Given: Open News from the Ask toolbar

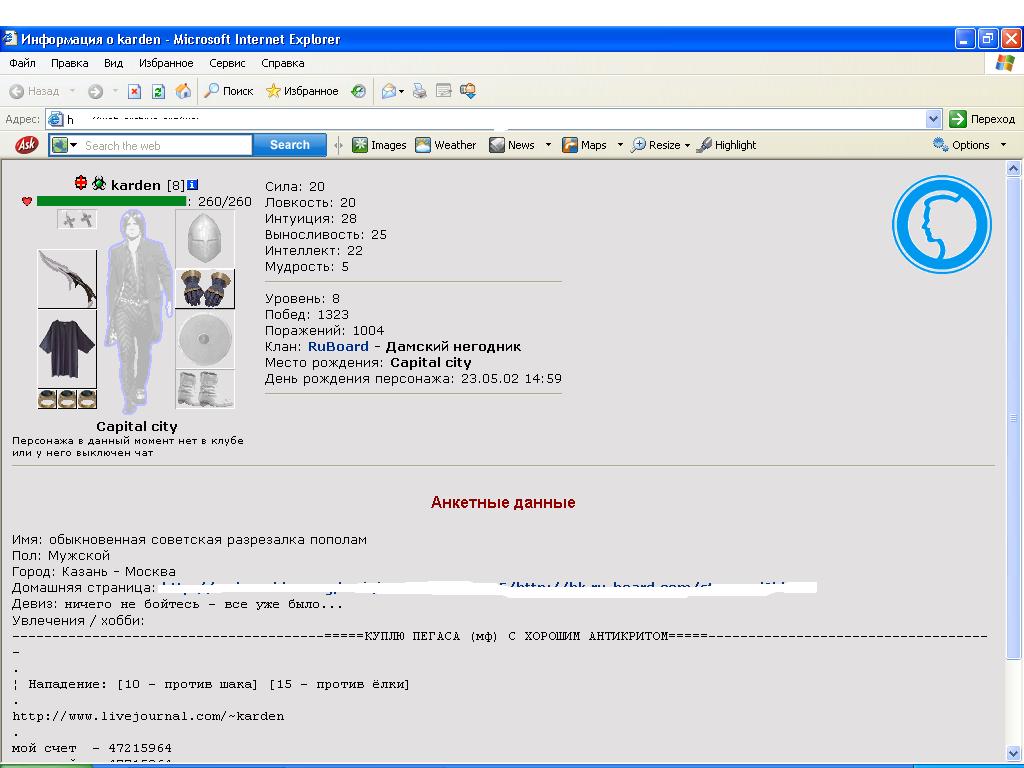Looking at the screenshot, I should (512, 145).
